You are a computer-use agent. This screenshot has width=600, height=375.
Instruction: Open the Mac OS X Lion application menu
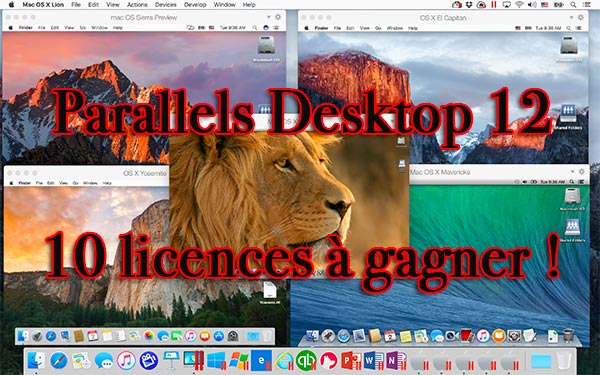point(43,5)
